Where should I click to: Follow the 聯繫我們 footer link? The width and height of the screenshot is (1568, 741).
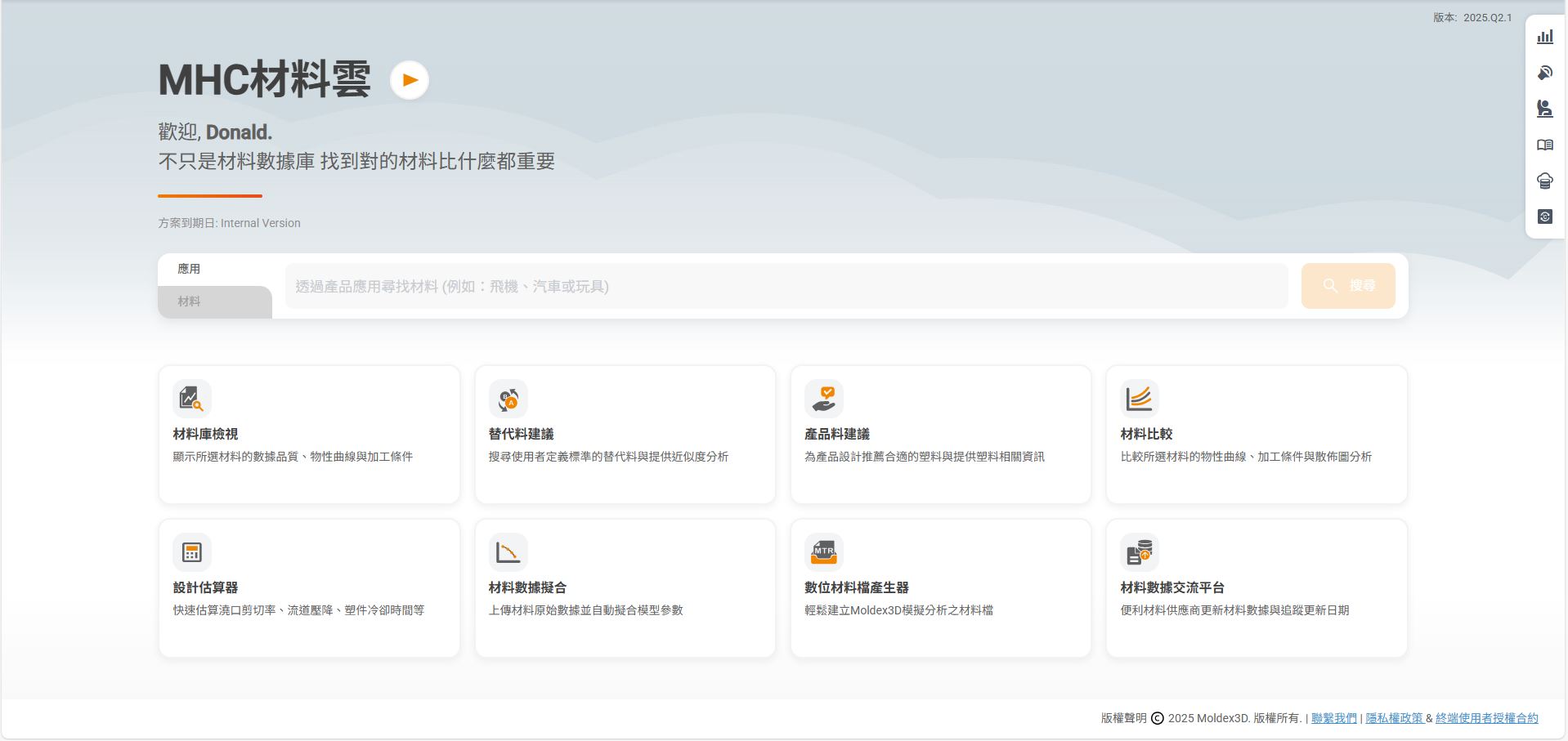(x=1334, y=718)
